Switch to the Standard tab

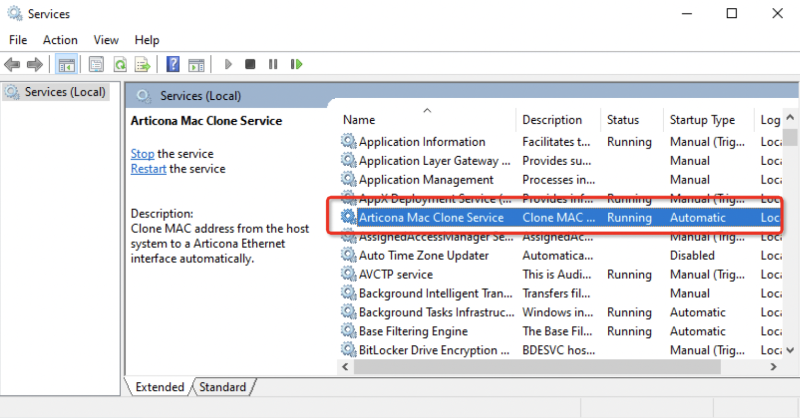(x=222, y=387)
